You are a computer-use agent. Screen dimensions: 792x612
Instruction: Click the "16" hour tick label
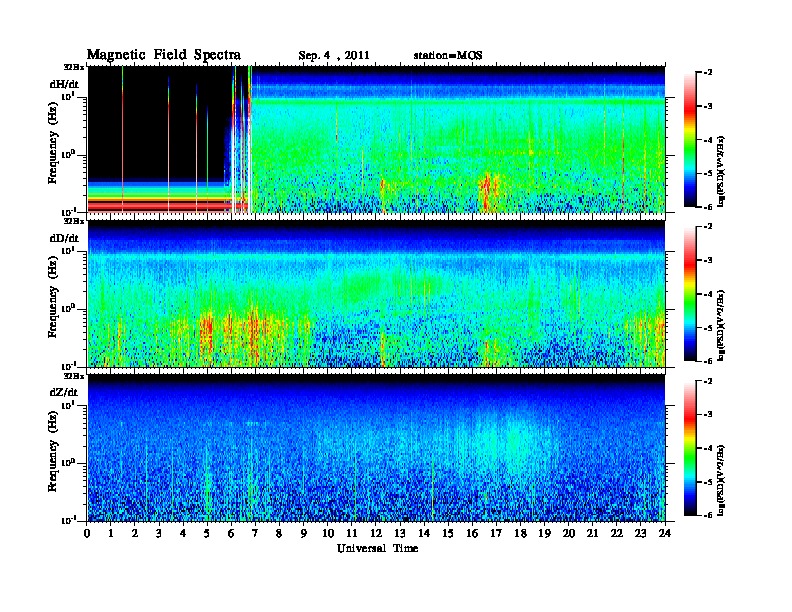[472, 533]
